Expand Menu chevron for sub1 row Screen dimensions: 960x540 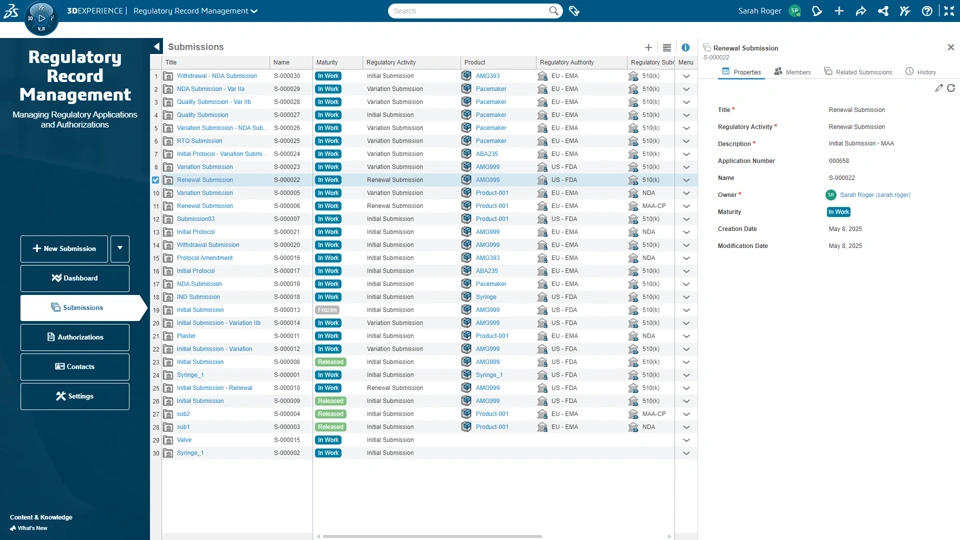point(686,427)
